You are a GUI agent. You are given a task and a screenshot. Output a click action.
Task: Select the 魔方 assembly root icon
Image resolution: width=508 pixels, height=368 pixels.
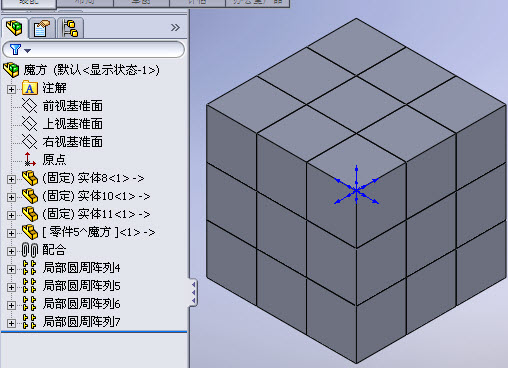[11, 70]
